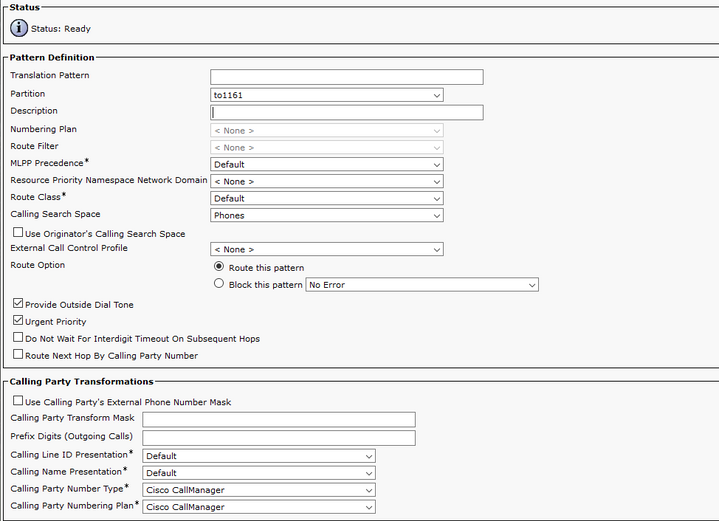Expand Resource Priority Namespace Network Domain dropdown
Viewport: 719px width, 521px height.
click(327, 181)
